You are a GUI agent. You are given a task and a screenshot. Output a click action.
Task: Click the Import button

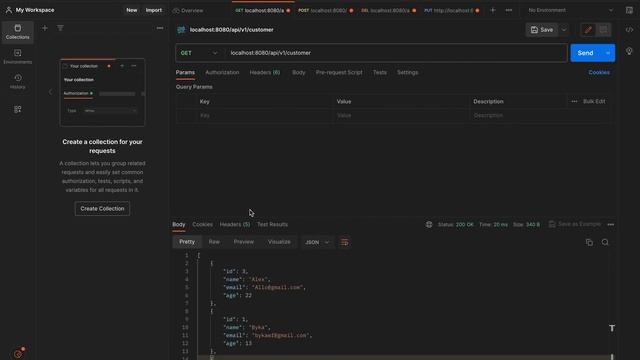153,10
